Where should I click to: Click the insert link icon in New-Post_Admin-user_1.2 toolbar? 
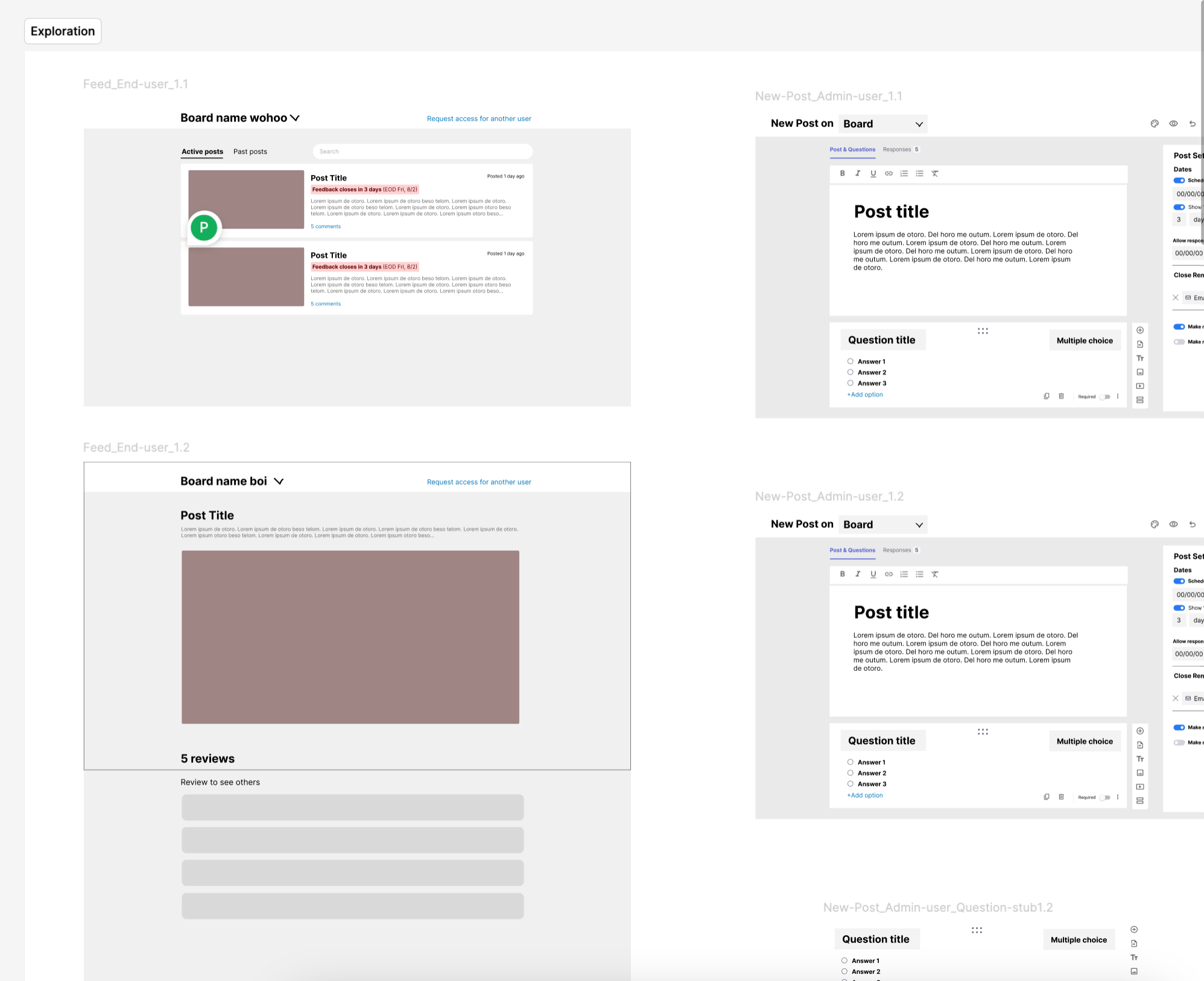[x=889, y=574]
